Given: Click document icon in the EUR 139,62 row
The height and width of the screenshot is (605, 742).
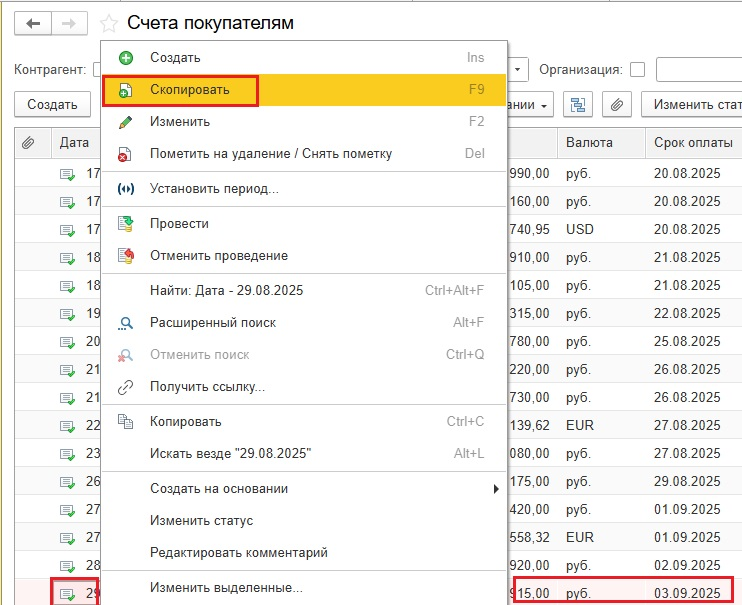Looking at the screenshot, I should [x=67, y=427].
